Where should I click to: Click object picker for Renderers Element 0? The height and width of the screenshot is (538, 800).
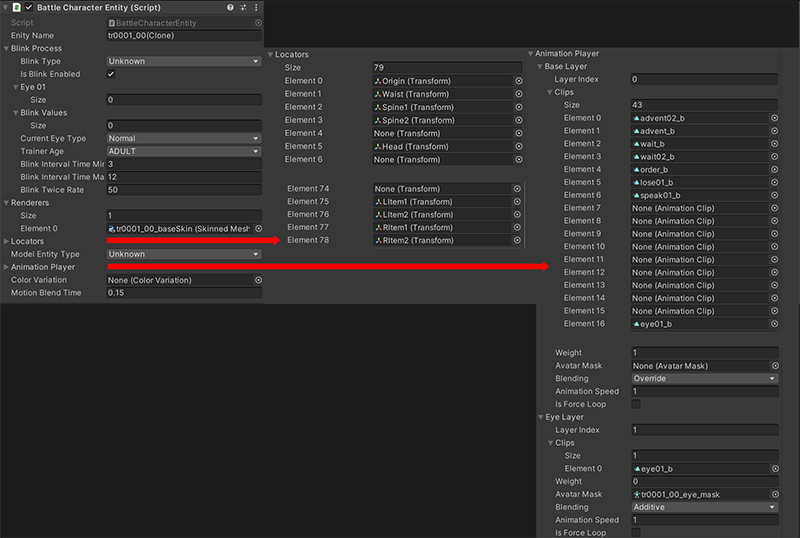pos(258,229)
